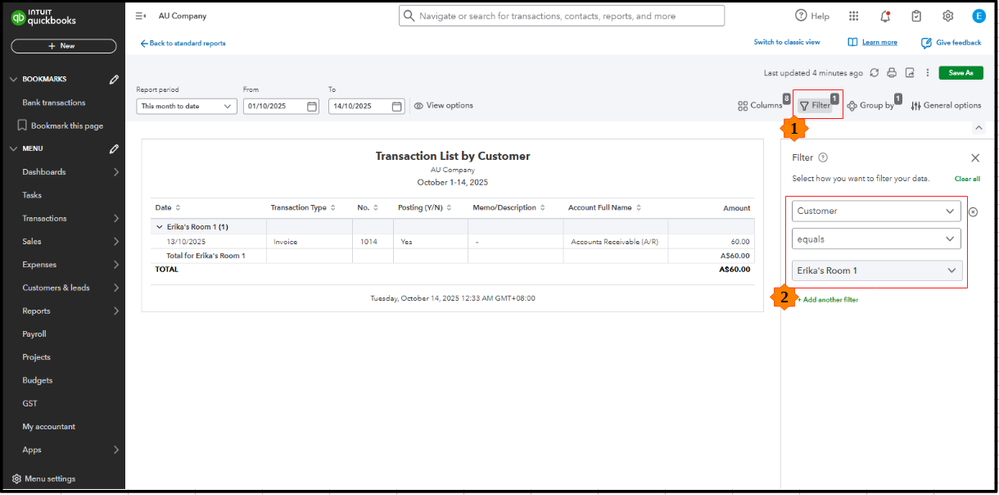The height and width of the screenshot is (495, 999).
Task: Edit the Bookmarks section pencil icon
Action: (114, 79)
